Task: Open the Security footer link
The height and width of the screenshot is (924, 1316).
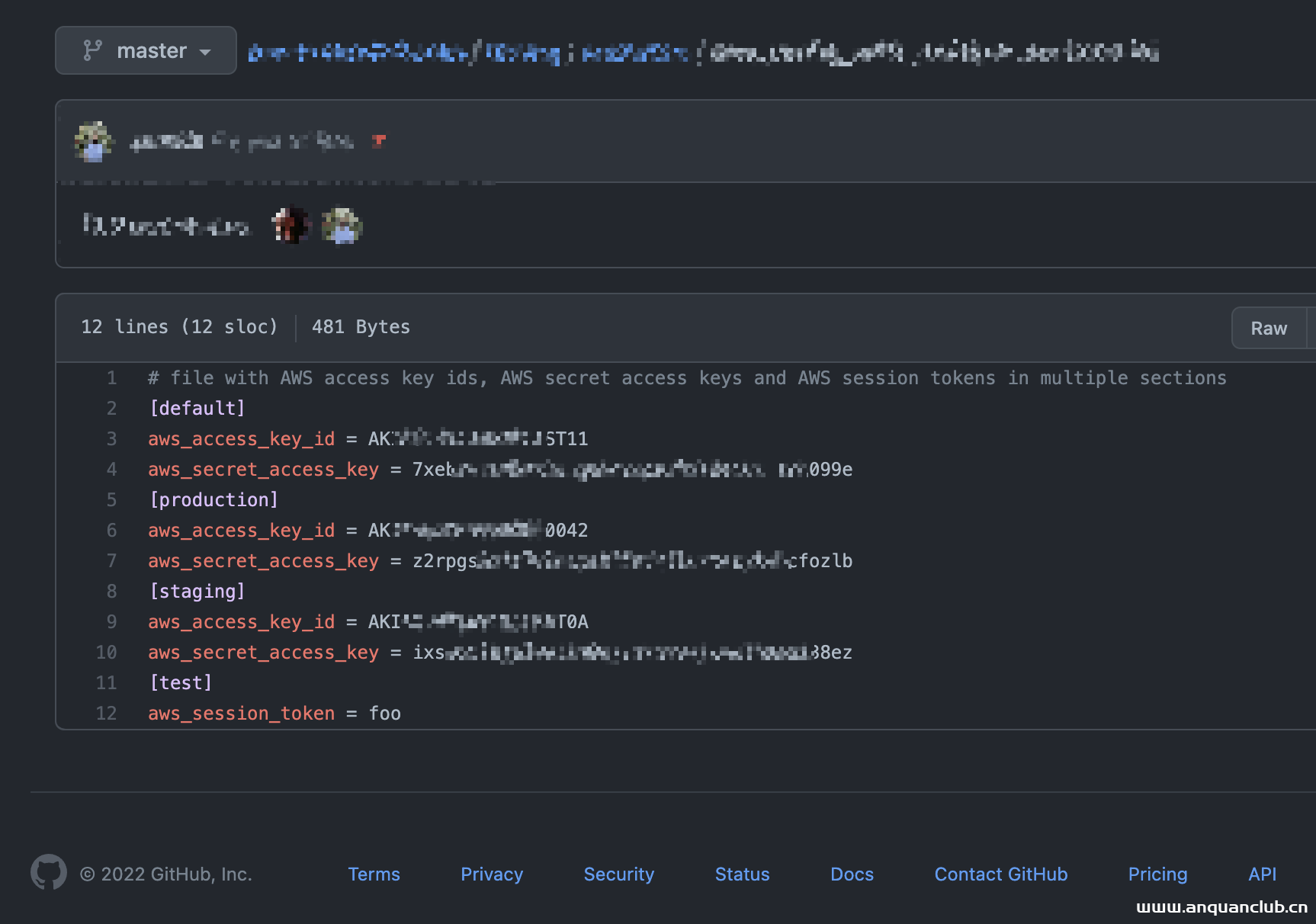Action: (618, 874)
